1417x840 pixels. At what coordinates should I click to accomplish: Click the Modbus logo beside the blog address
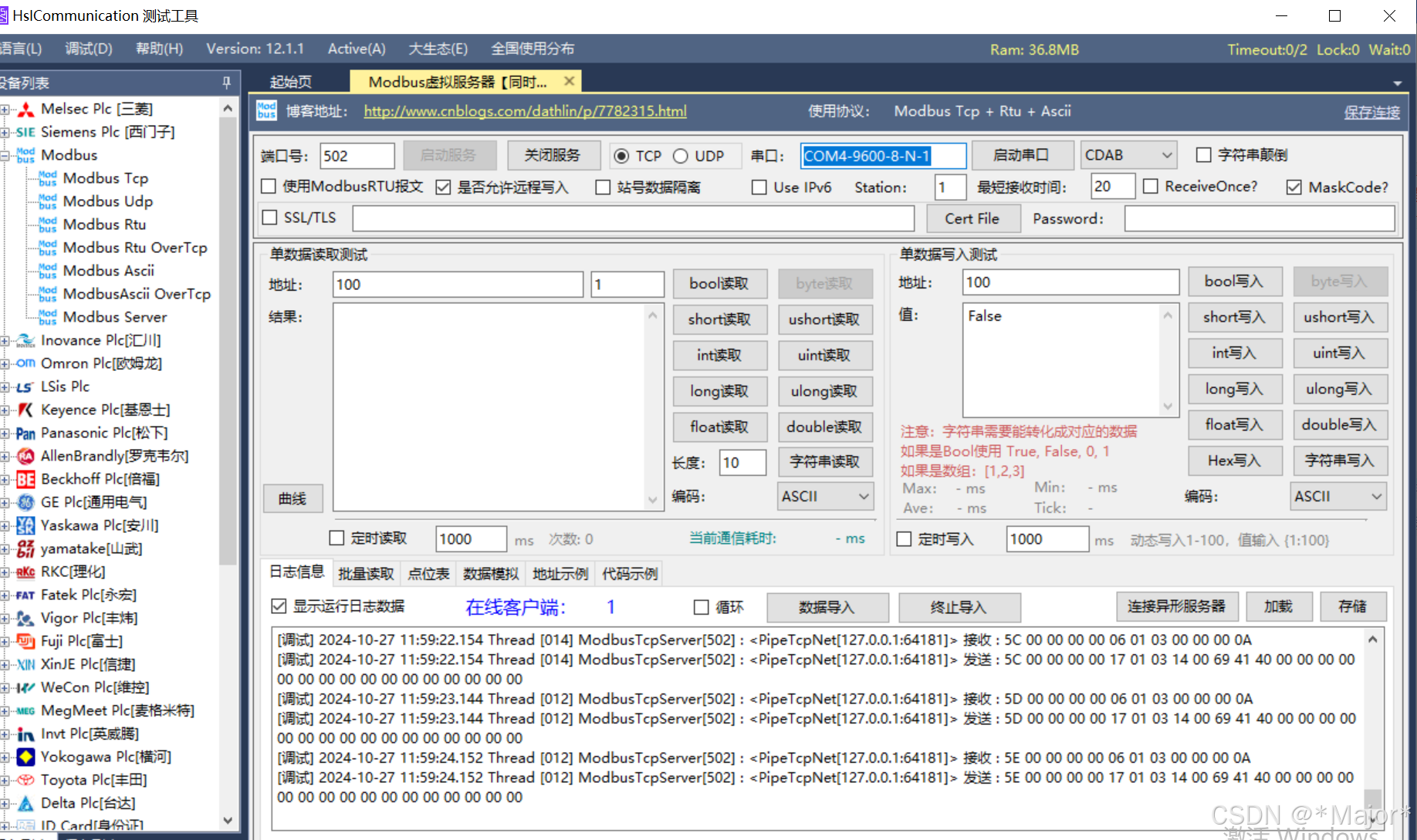[x=265, y=110]
